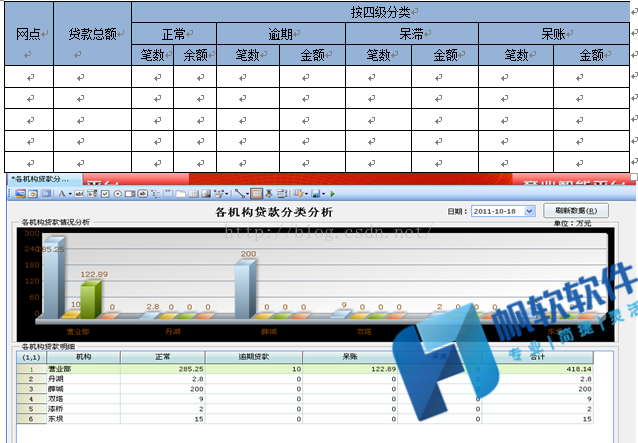
Task: Select the checkbox control tool
Action: tap(105, 194)
